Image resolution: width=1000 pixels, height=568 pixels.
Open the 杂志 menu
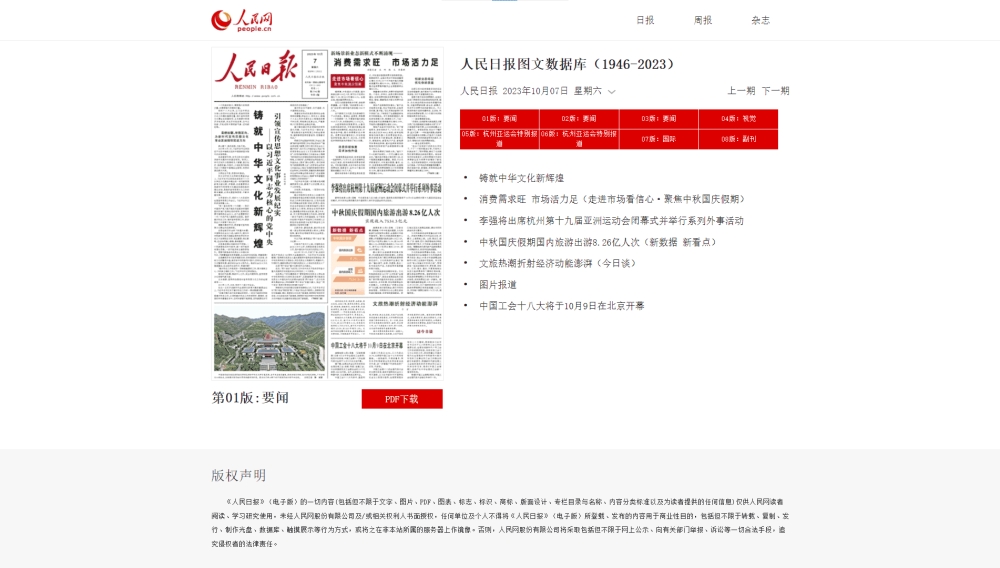760,20
